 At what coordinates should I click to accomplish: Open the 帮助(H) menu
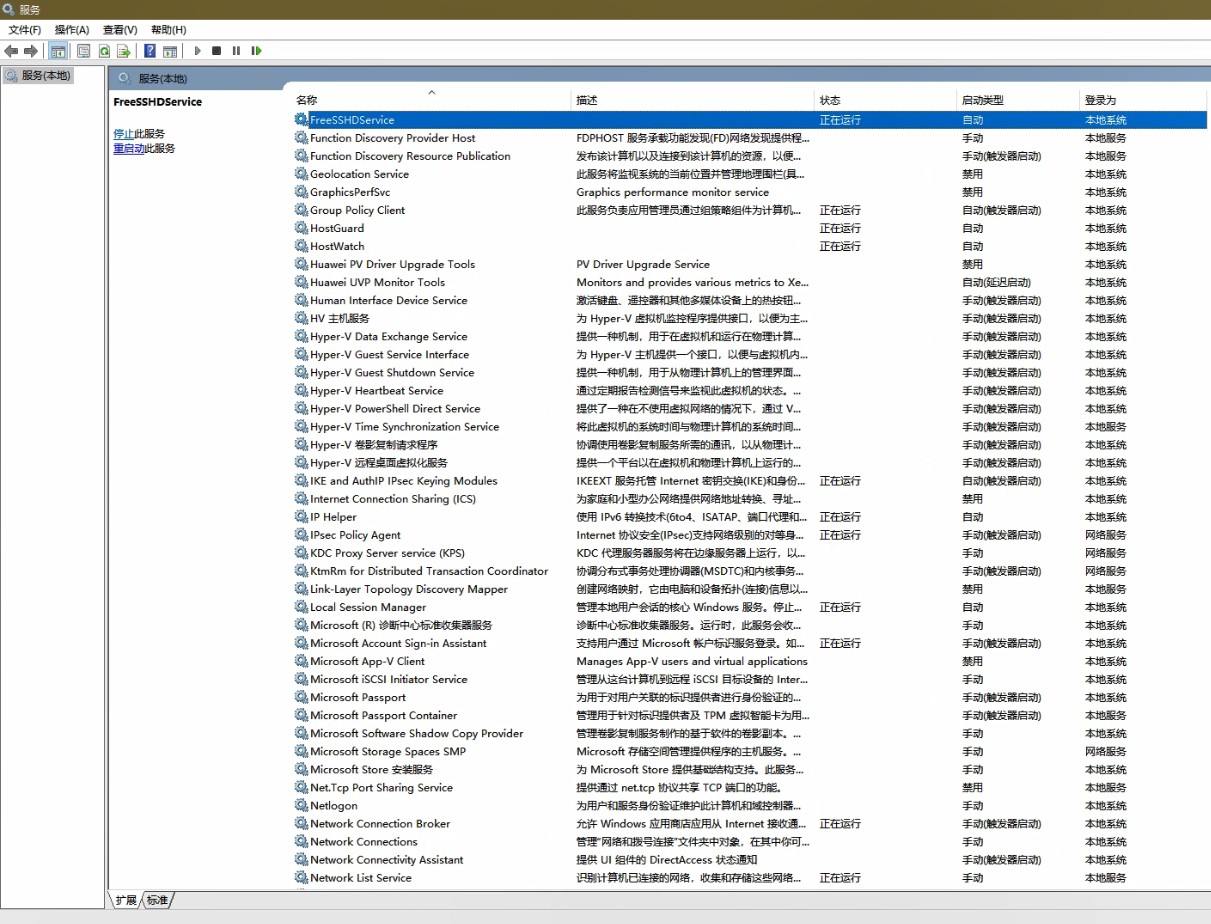pyautogui.click(x=168, y=30)
